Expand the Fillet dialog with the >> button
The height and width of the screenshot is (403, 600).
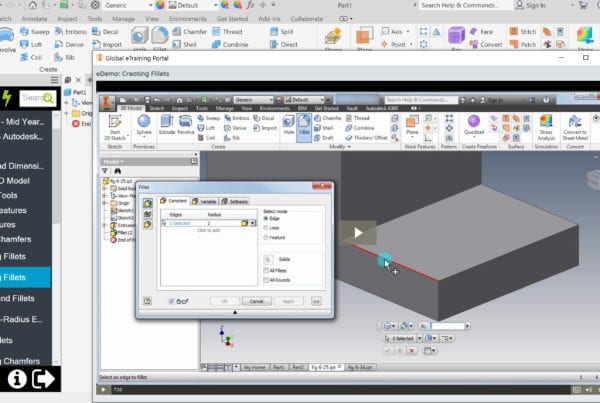(x=316, y=300)
